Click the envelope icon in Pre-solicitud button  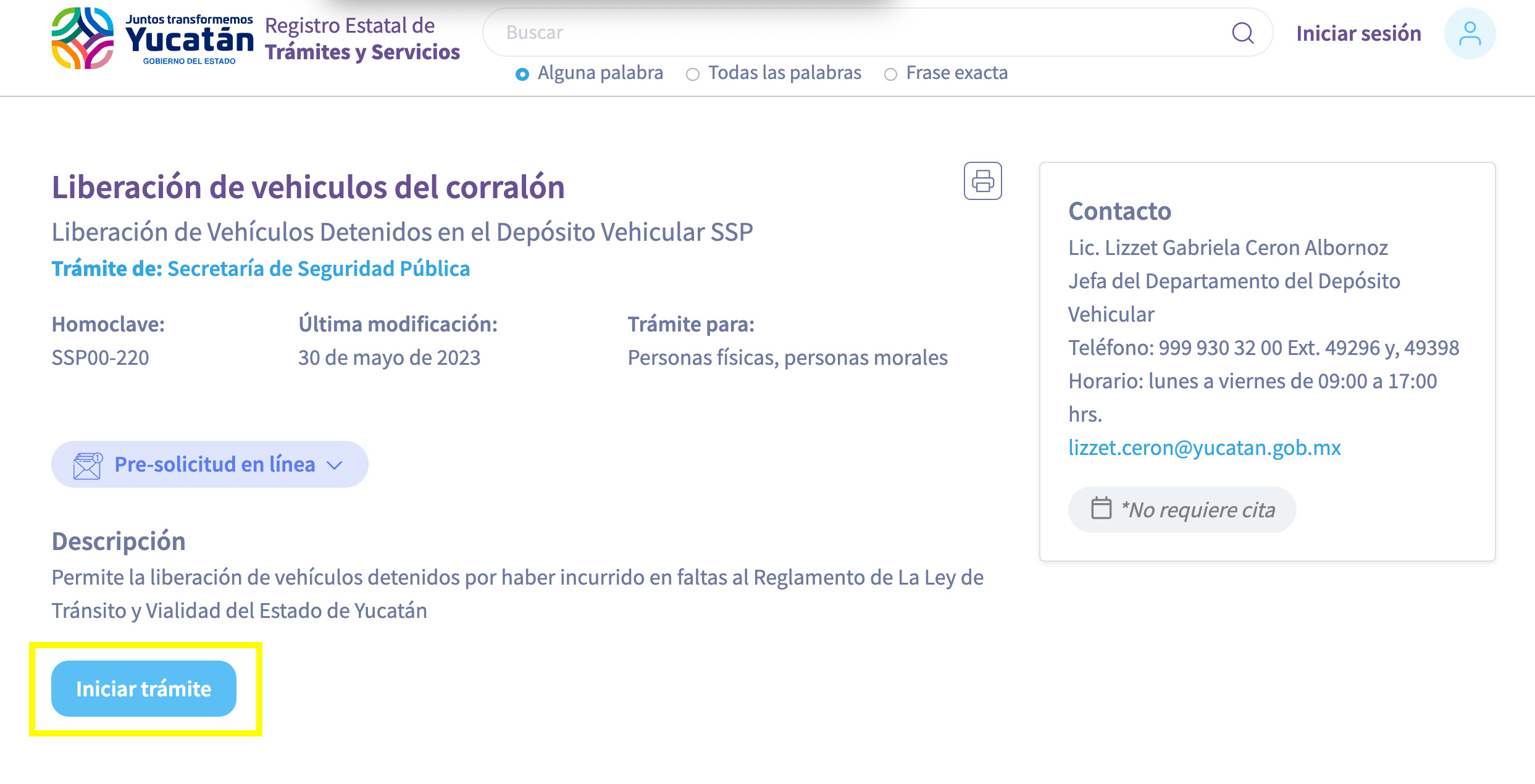pyautogui.click(x=88, y=465)
